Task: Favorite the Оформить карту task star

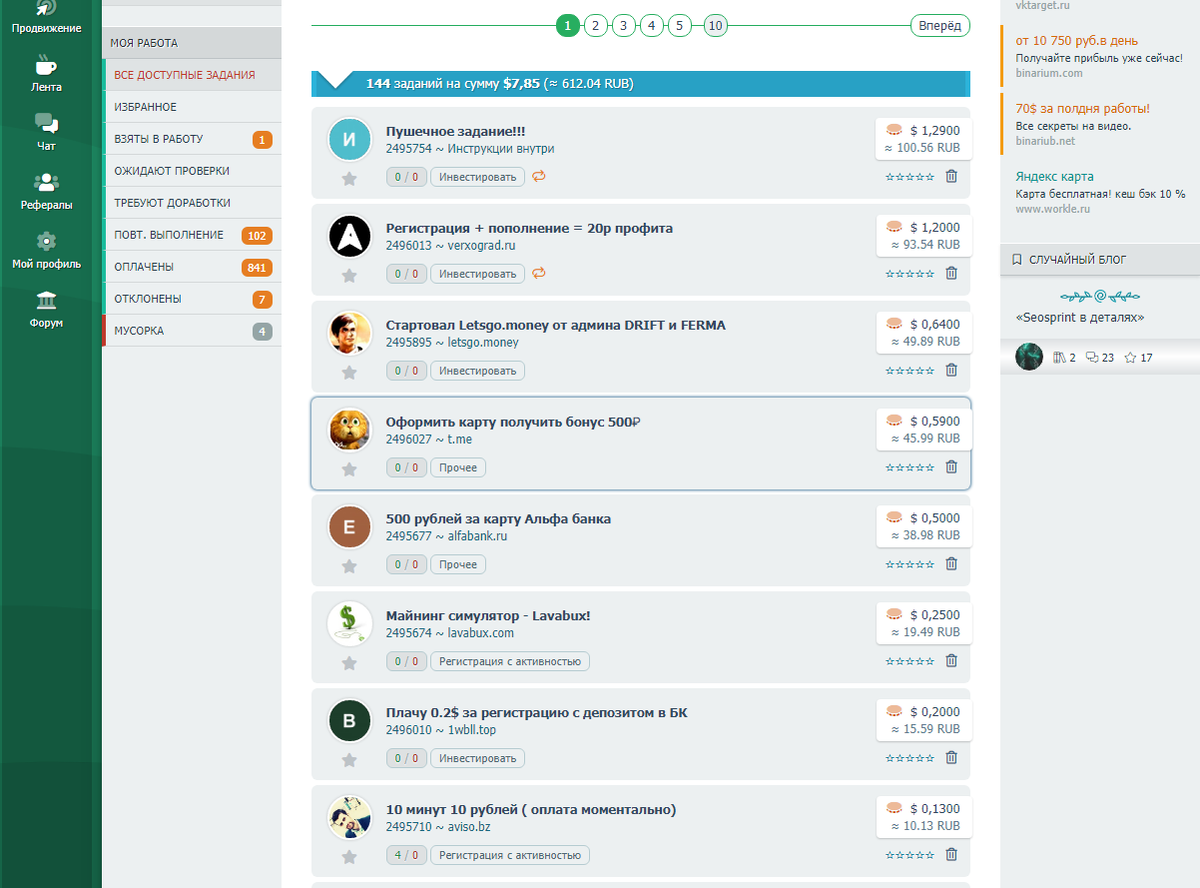Action: tap(349, 469)
